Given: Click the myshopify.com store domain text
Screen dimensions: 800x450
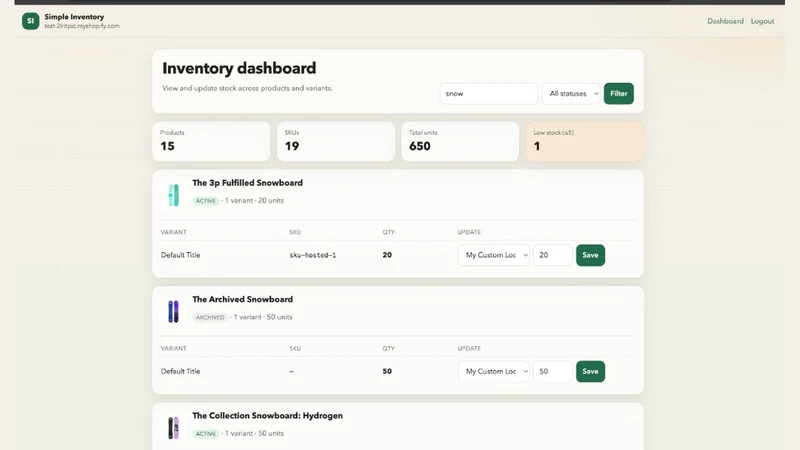Looking at the screenshot, I should coord(82,26).
